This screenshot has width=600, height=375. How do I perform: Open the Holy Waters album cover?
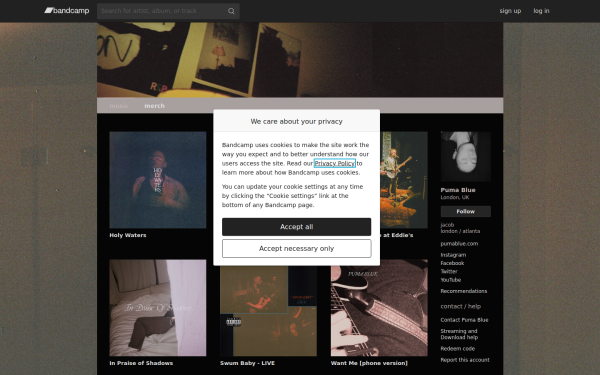point(158,180)
